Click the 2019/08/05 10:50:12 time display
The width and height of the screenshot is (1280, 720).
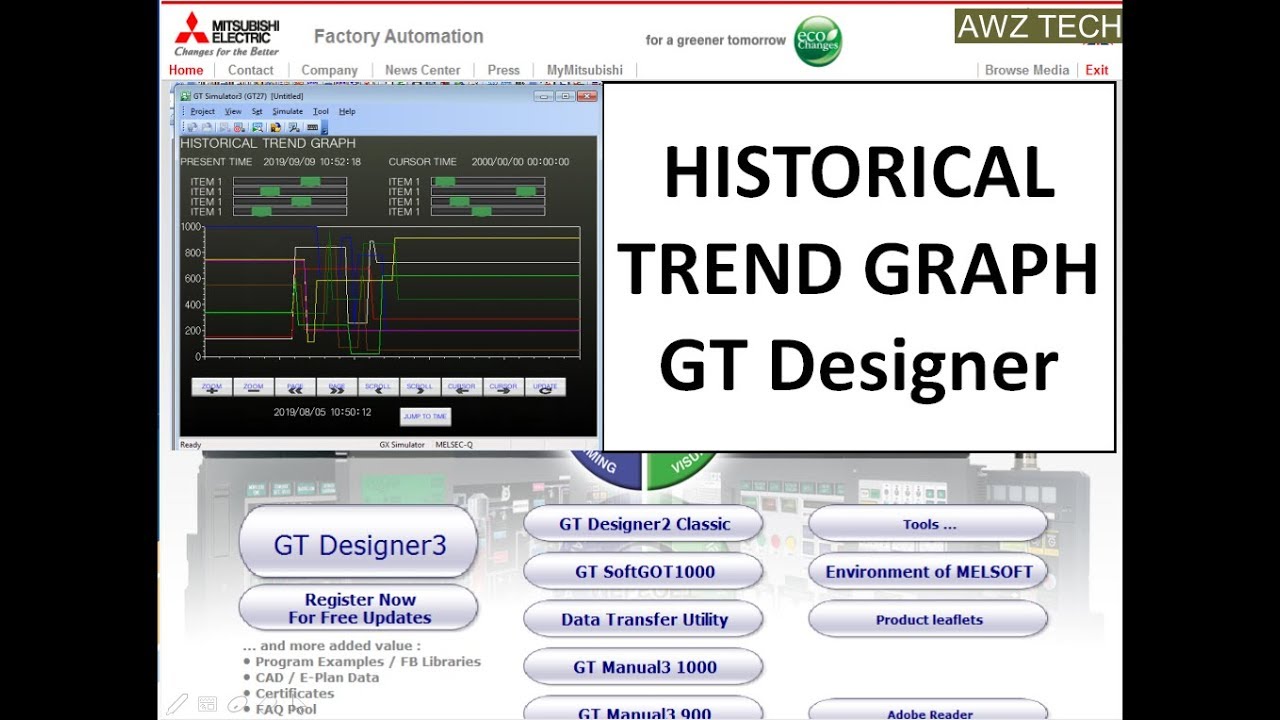(x=323, y=412)
